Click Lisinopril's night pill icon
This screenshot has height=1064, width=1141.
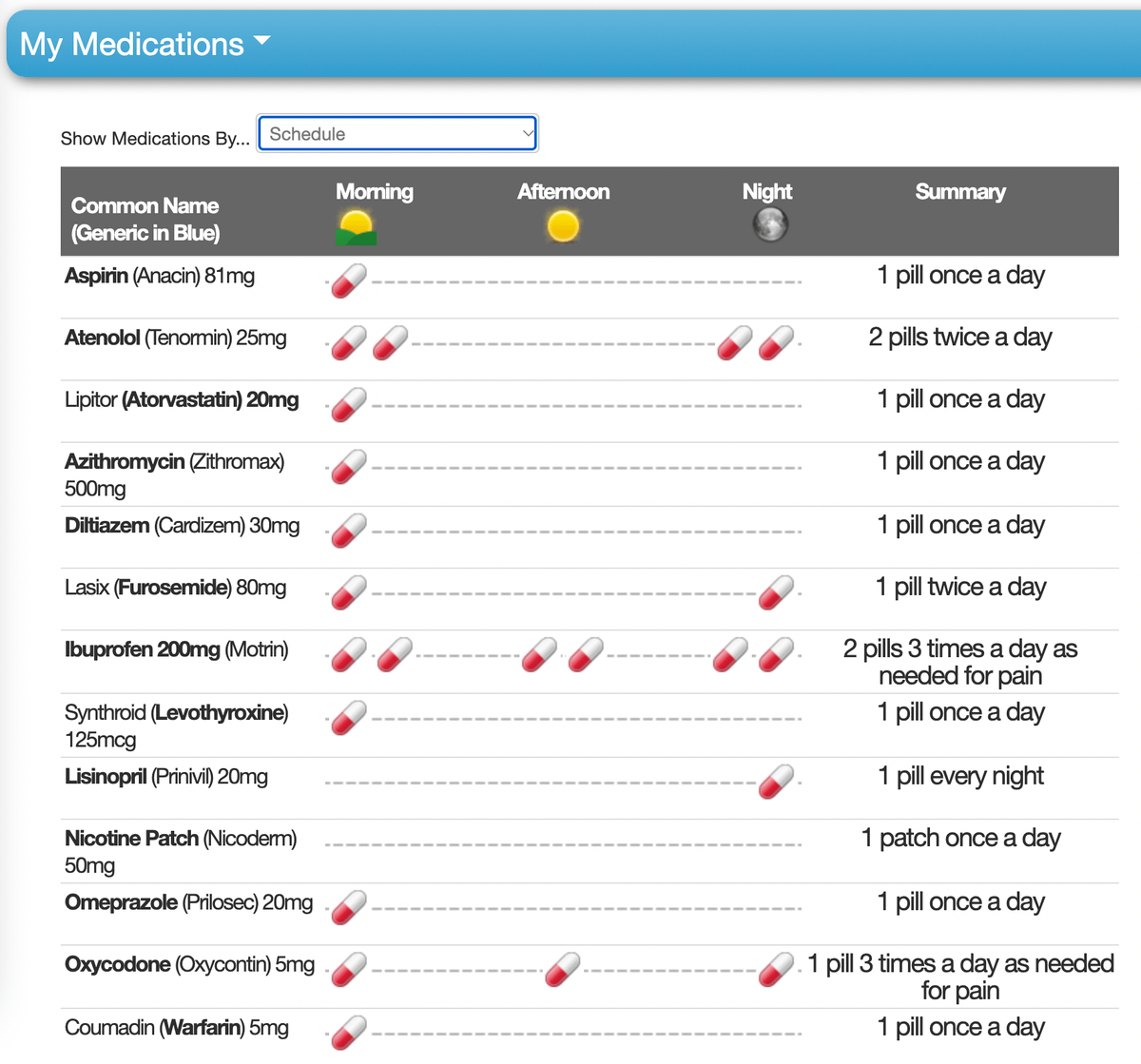point(777,782)
